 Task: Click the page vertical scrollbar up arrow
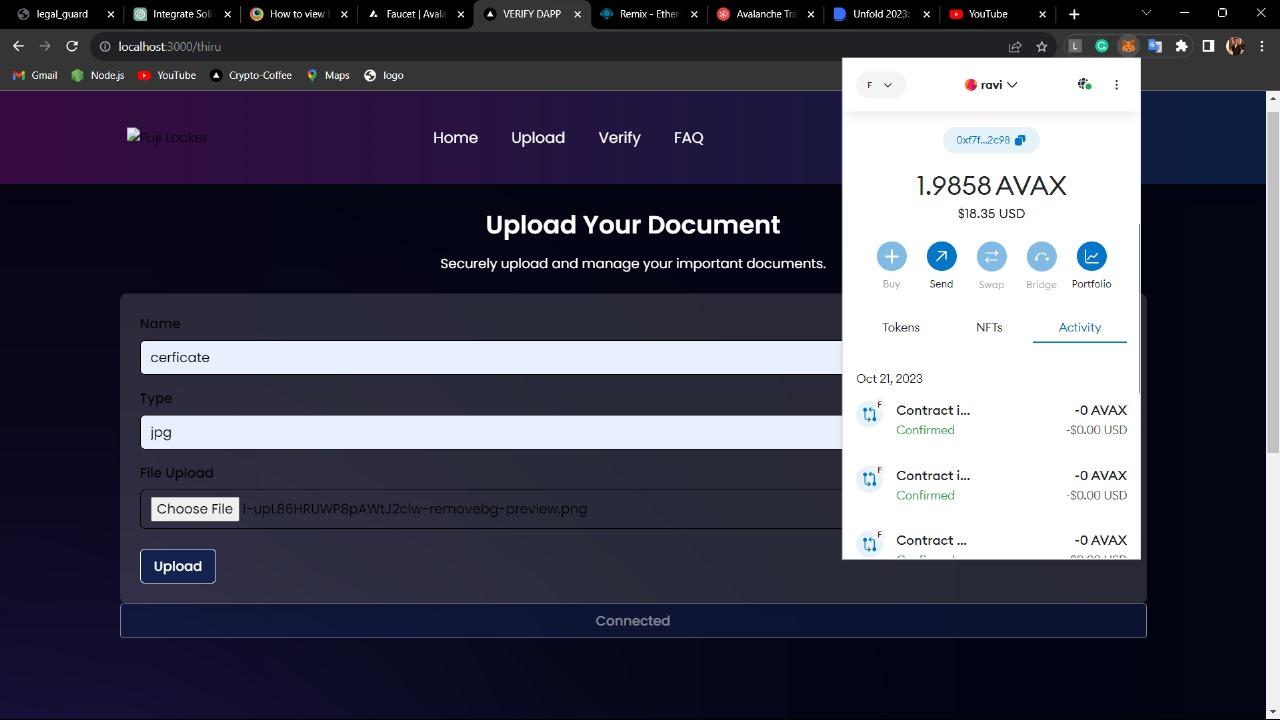pyautogui.click(x=1273, y=98)
